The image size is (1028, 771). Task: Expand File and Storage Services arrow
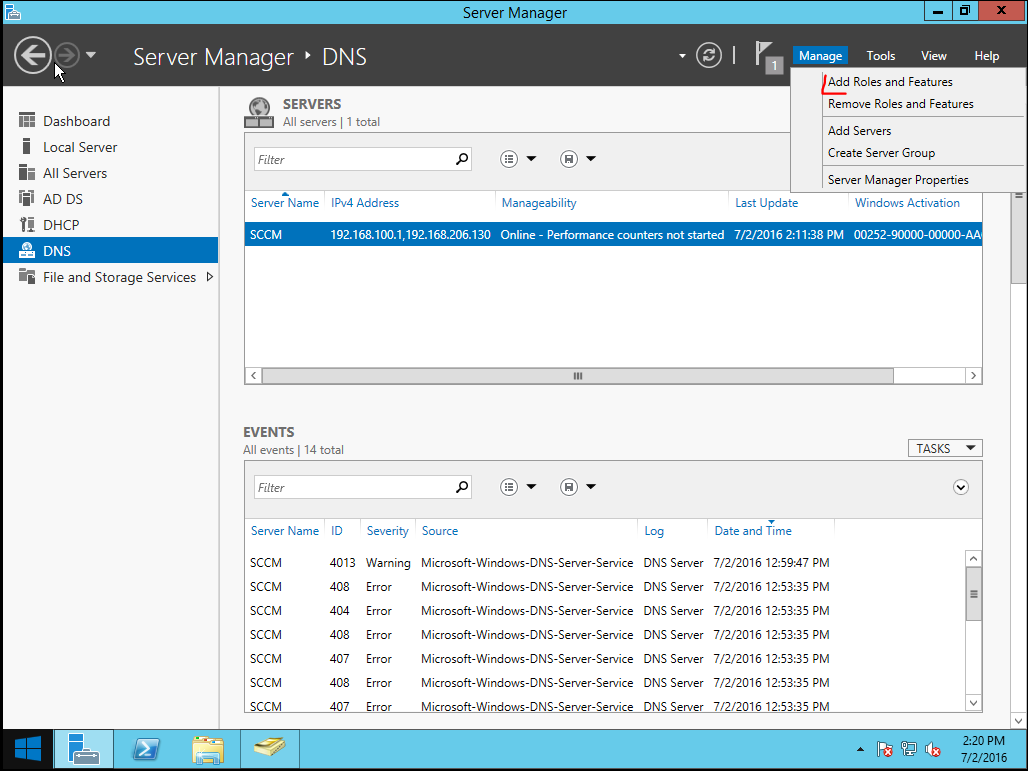pyautogui.click(x=210, y=277)
